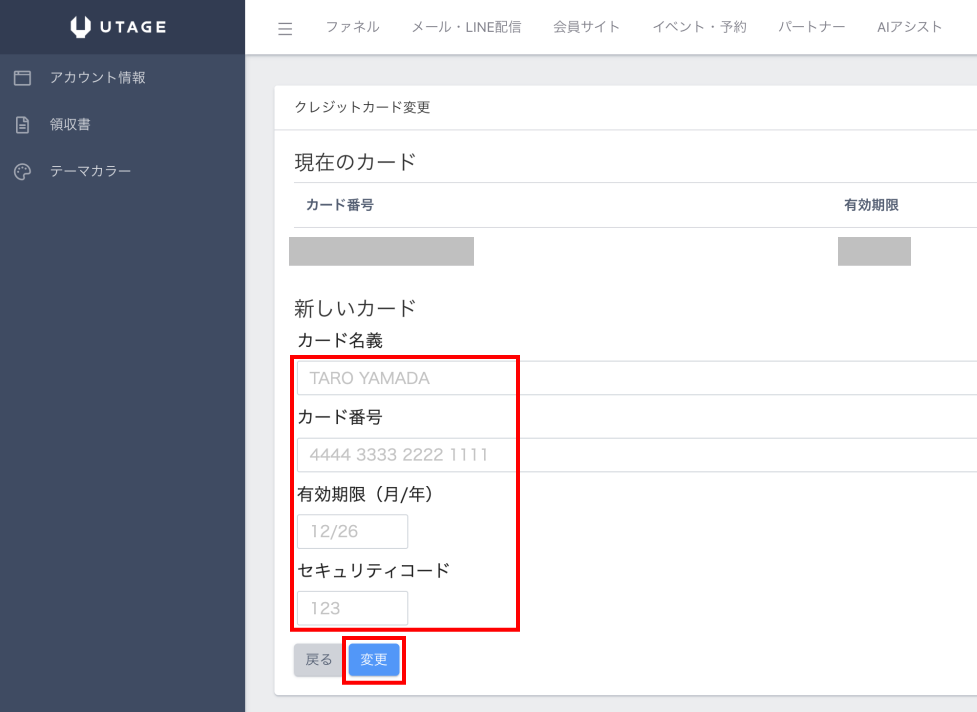Click the receipt document icon
The image size is (977, 712).
pos(22,125)
